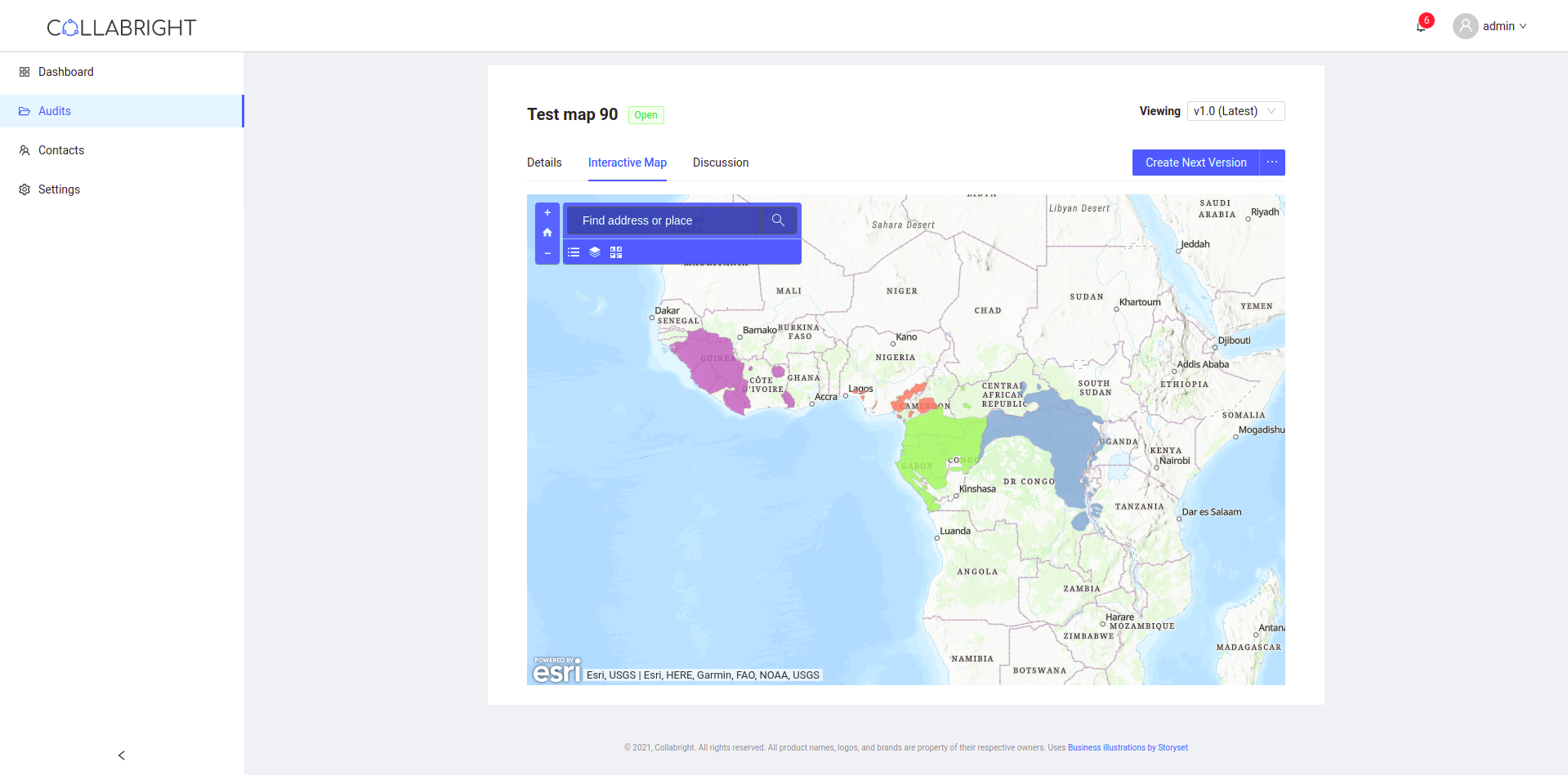Viewport: 1568px width, 775px height.
Task: Click the Dashboard grid icon
Action: [25, 72]
